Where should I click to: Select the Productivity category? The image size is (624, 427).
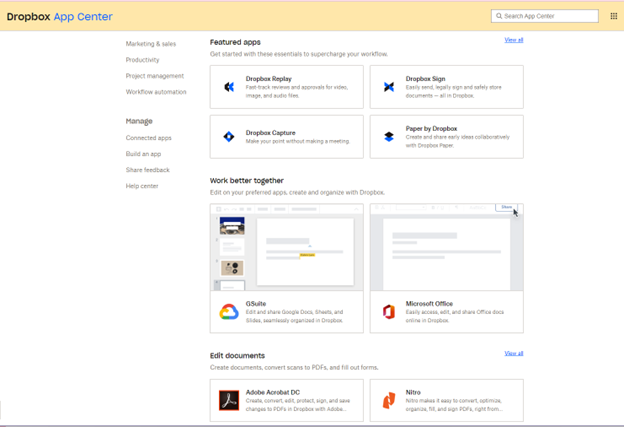pos(142,60)
